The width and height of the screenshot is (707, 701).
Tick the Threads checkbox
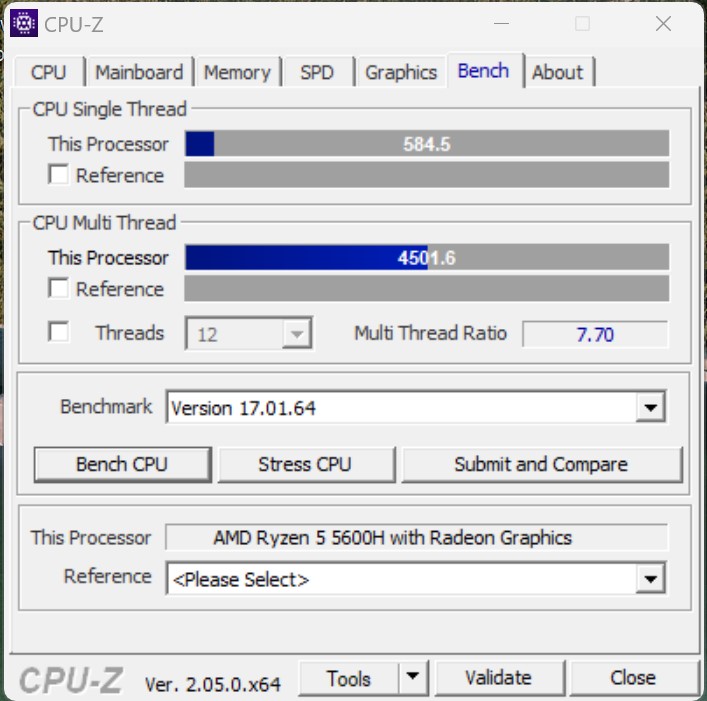coord(59,332)
